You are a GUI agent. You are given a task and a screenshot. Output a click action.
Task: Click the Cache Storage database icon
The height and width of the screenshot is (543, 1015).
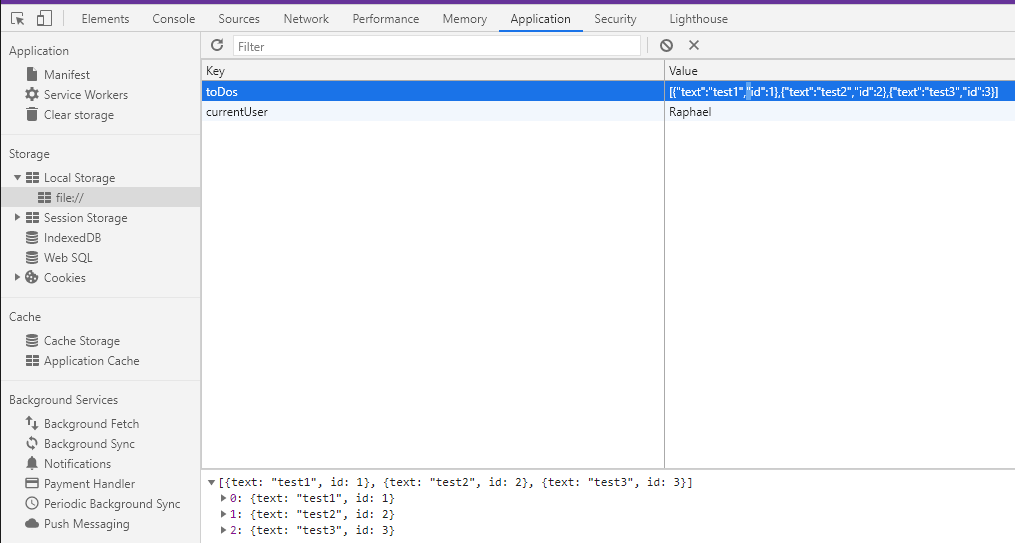tap(32, 340)
